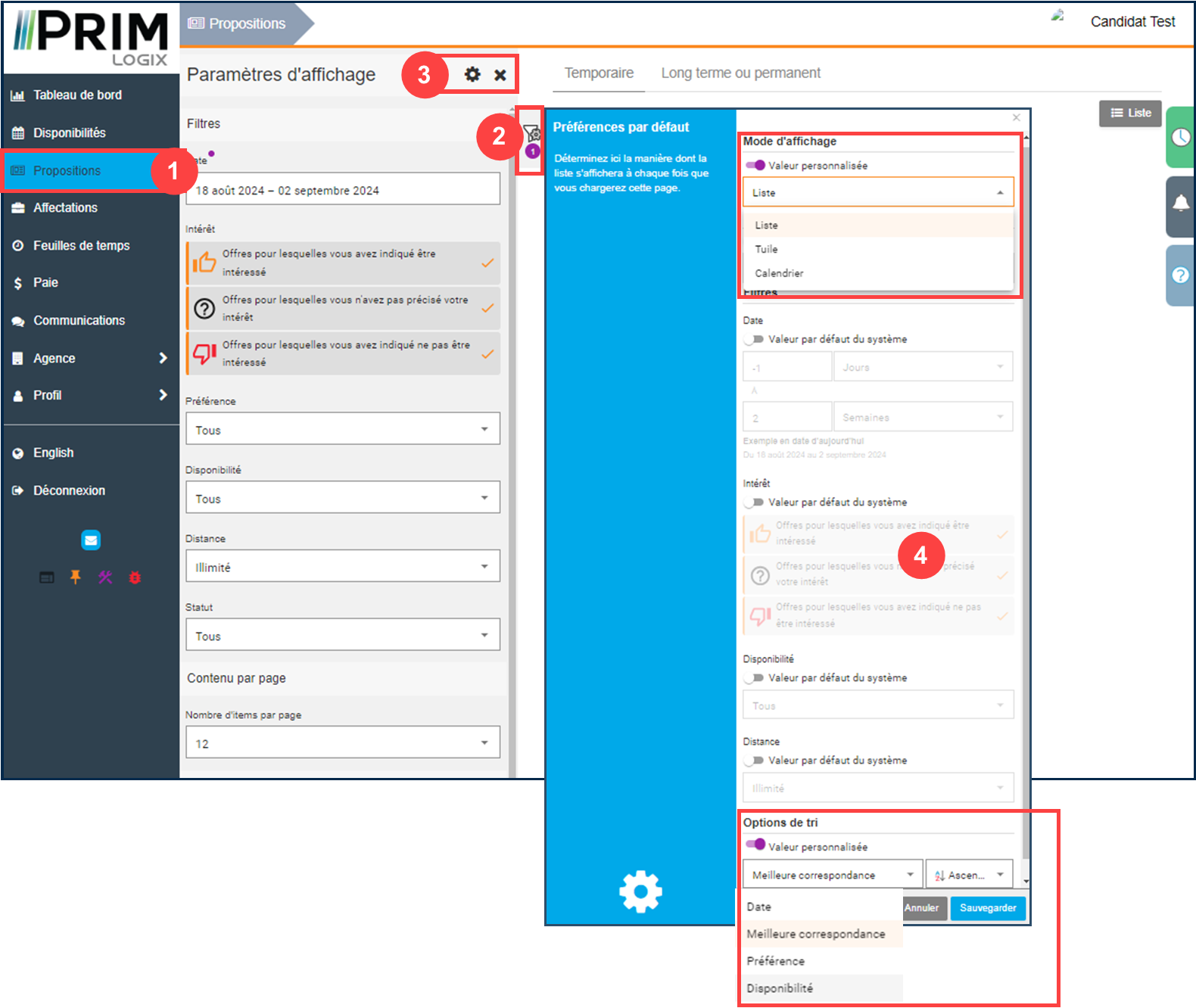Open Affectations in the sidebar menu
Screen dimensions: 1196x1008
coord(65,208)
